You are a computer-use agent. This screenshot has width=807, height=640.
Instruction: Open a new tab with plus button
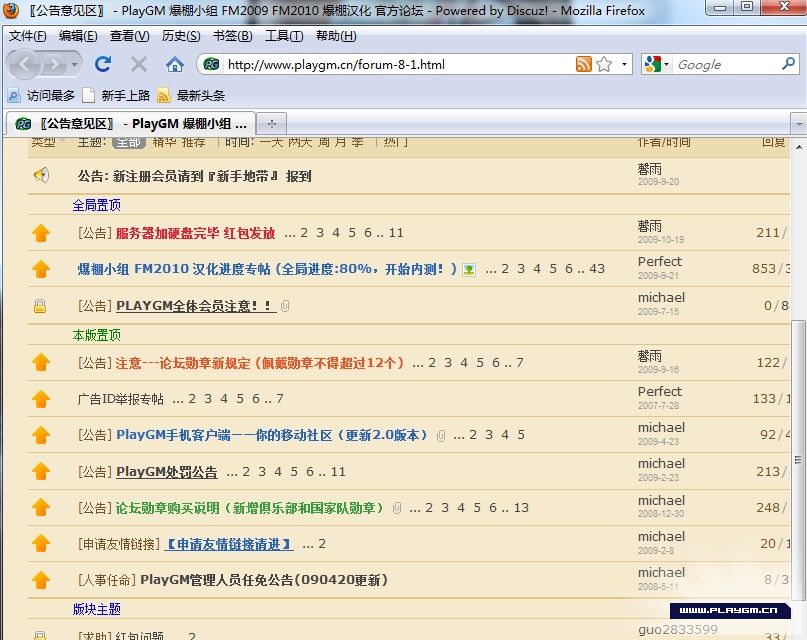coord(271,123)
